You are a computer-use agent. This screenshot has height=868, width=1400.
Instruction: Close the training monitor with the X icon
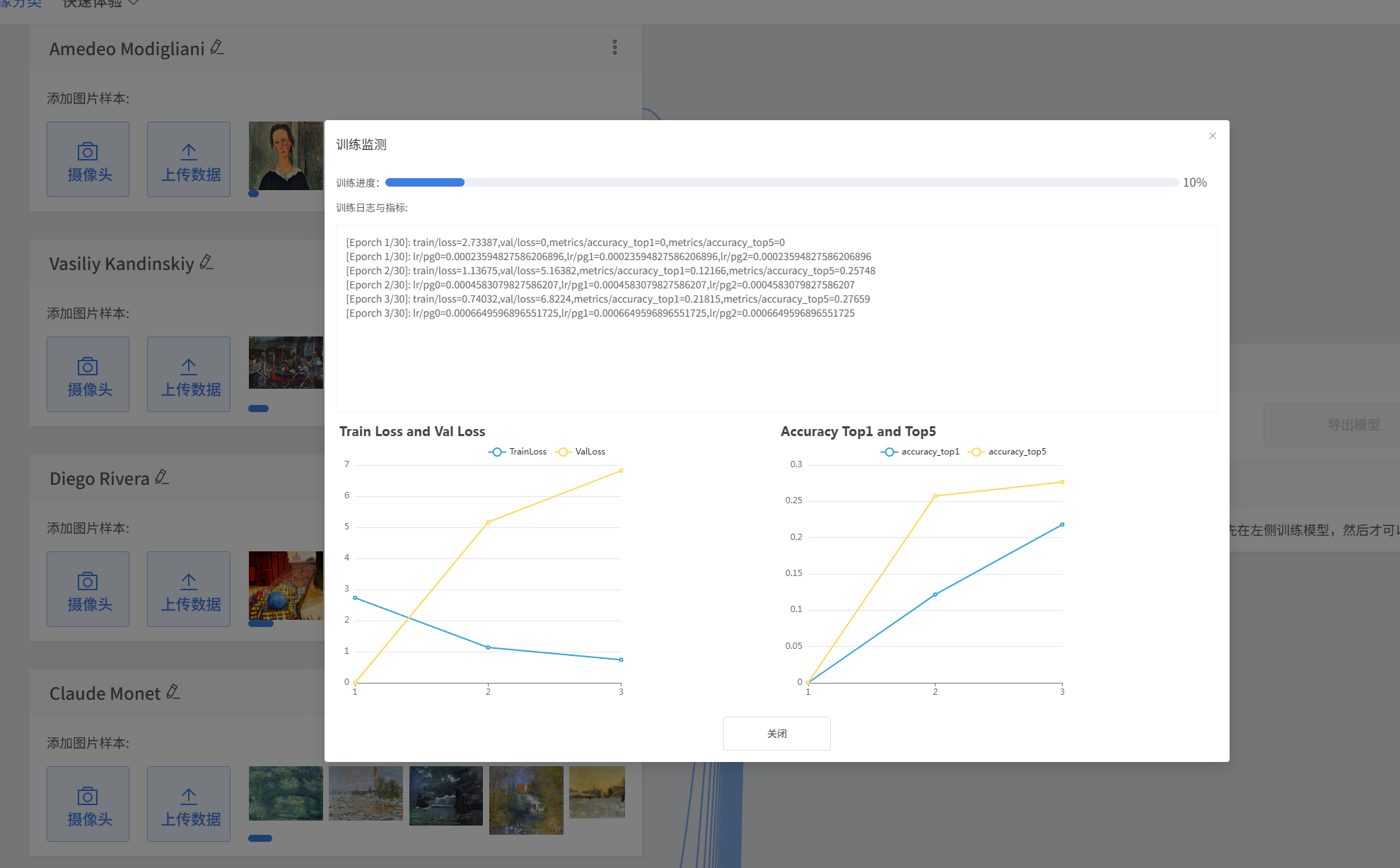1212,136
